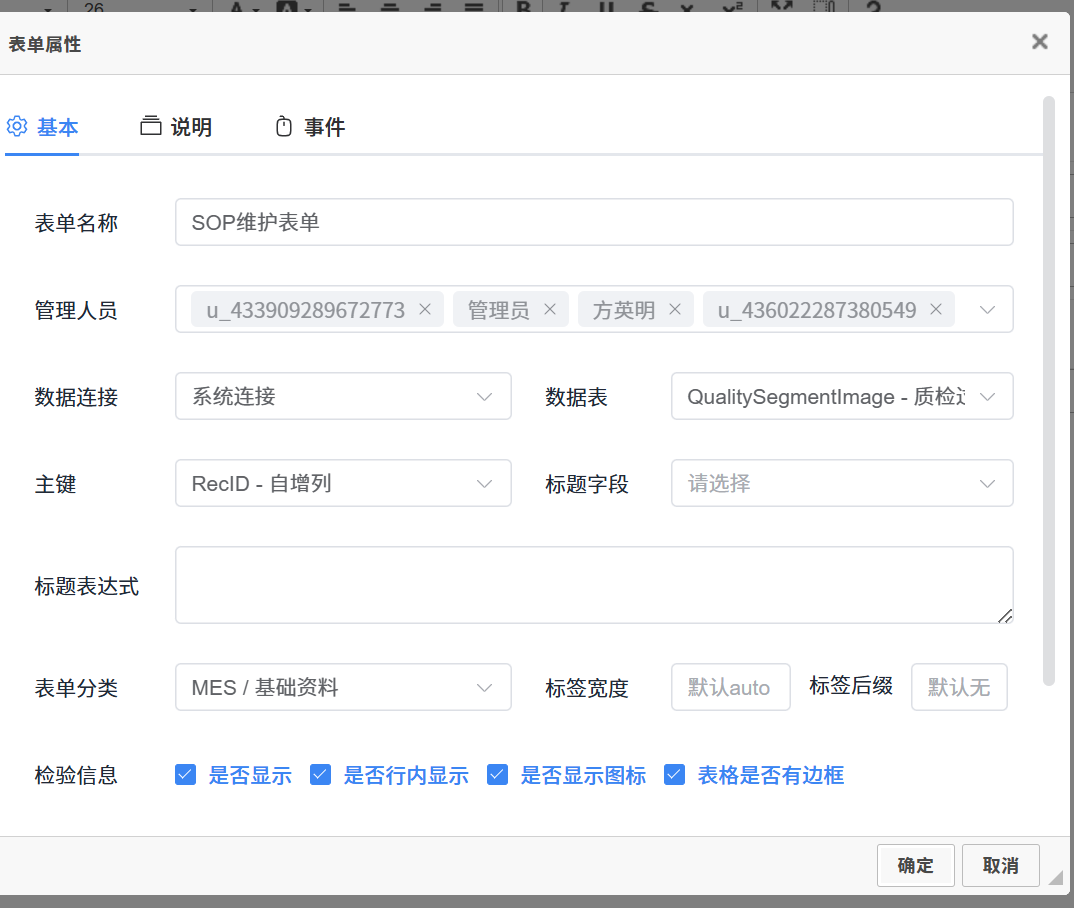This screenshot has height=908, width=1074.
Task: Remove the 方英明 tag
Action: 674,310
